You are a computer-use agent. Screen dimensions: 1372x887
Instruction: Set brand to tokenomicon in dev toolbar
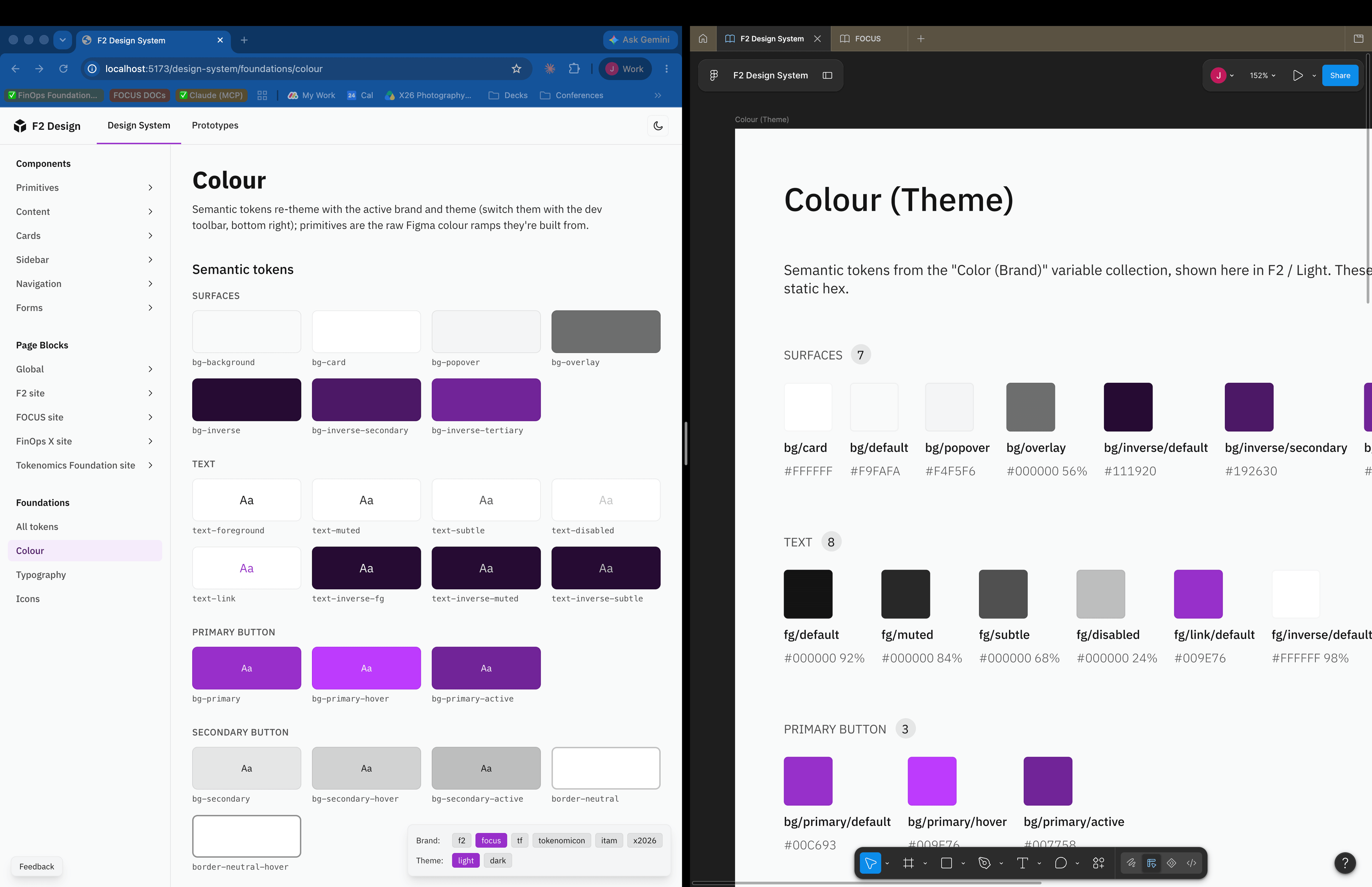coord(561,840)
